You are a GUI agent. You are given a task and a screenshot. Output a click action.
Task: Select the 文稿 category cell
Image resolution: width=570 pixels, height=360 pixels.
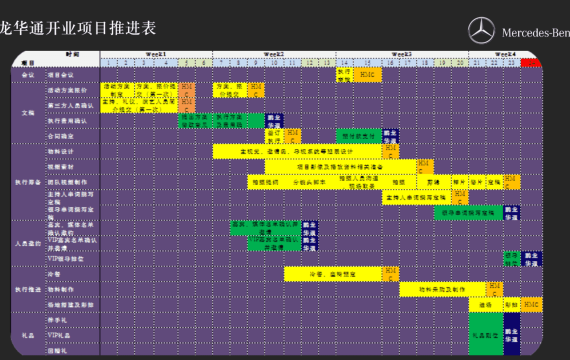point(28,113)
